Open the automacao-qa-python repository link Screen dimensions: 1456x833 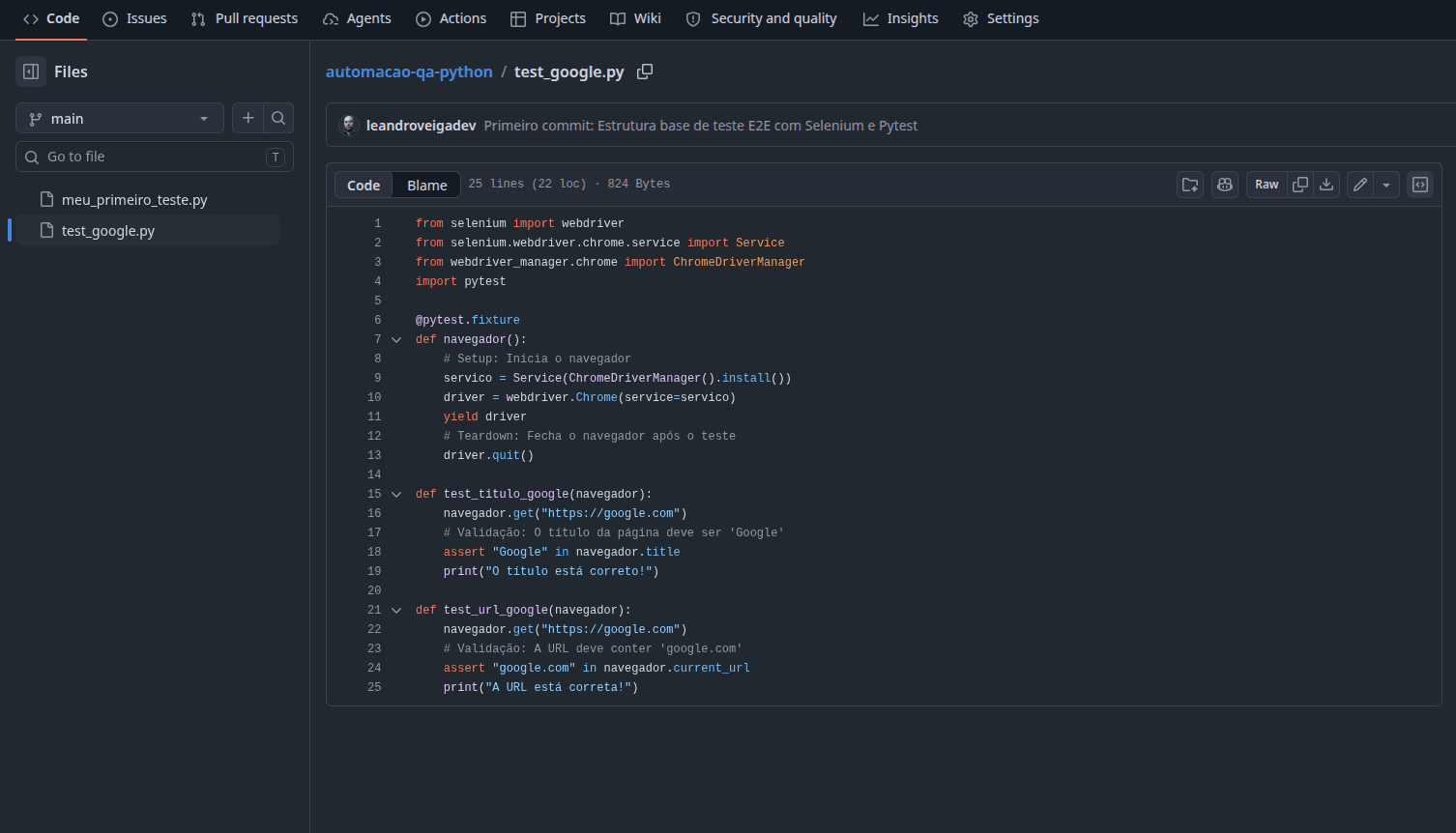tap(409, 72)
